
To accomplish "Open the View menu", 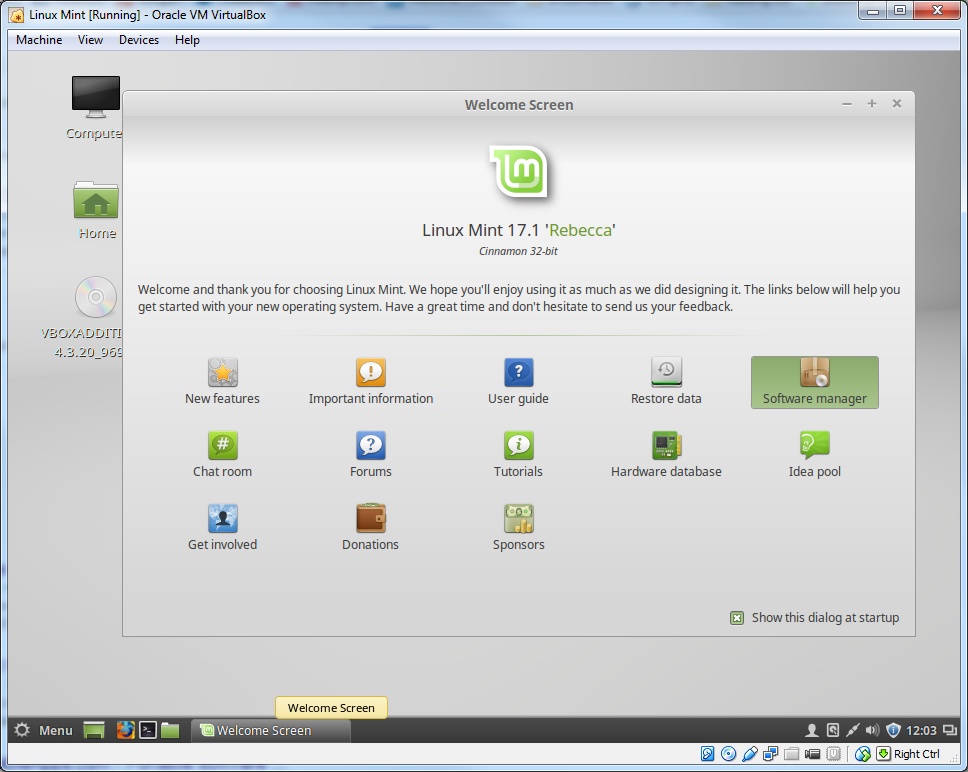I will [90, 39].
